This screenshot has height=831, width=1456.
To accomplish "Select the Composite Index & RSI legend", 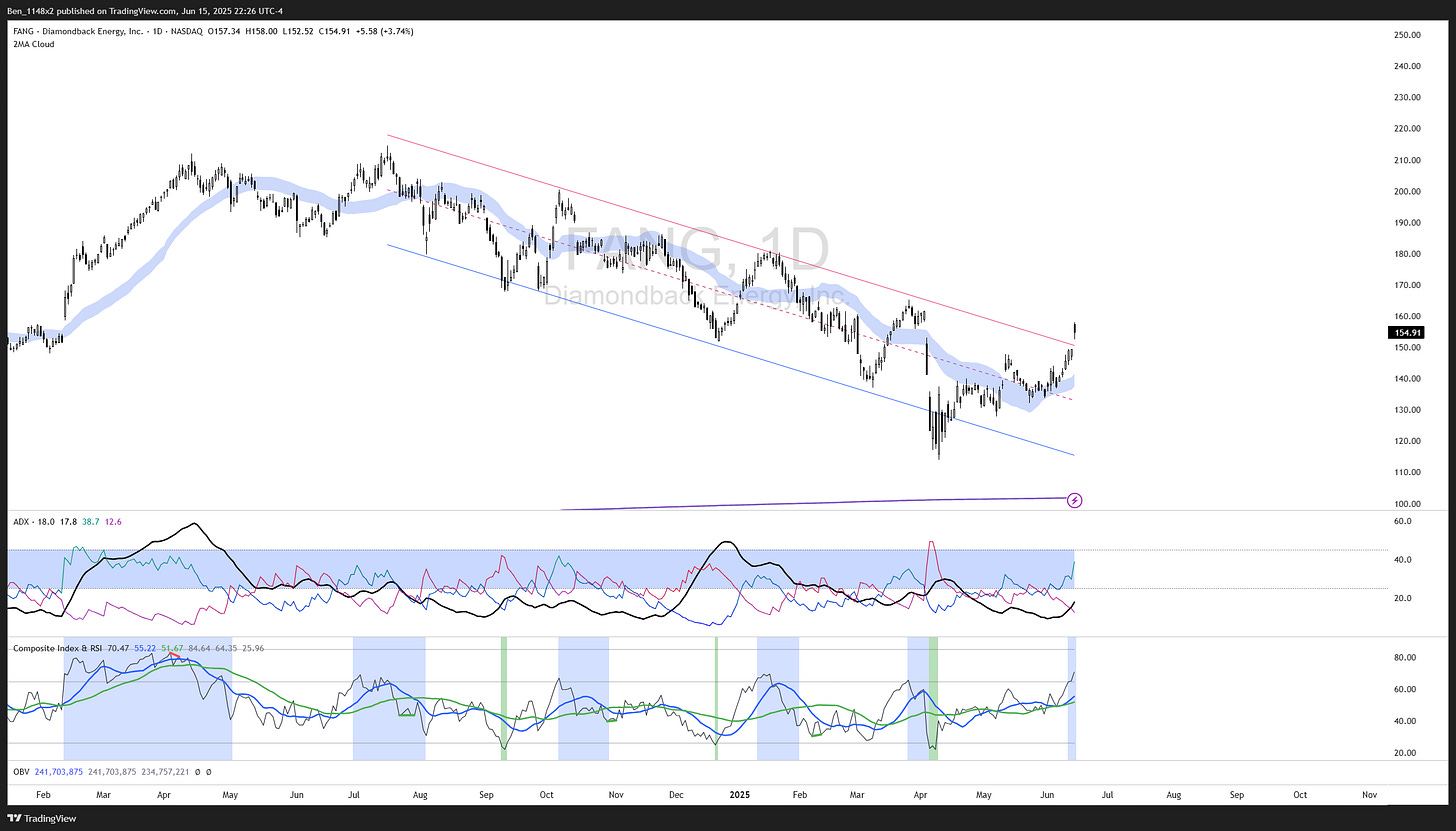I will click(58, 648).
